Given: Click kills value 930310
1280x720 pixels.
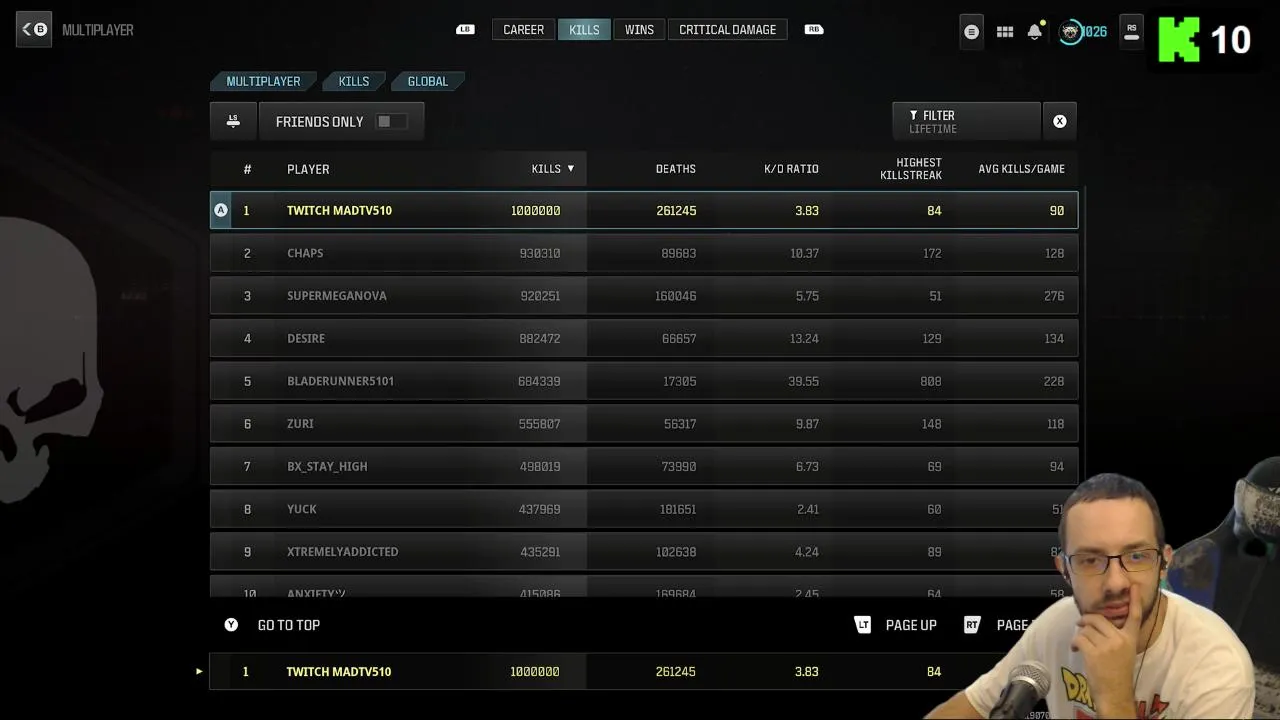Looking at the screenshot, I should pyautogui.click(x=540, y=253).
